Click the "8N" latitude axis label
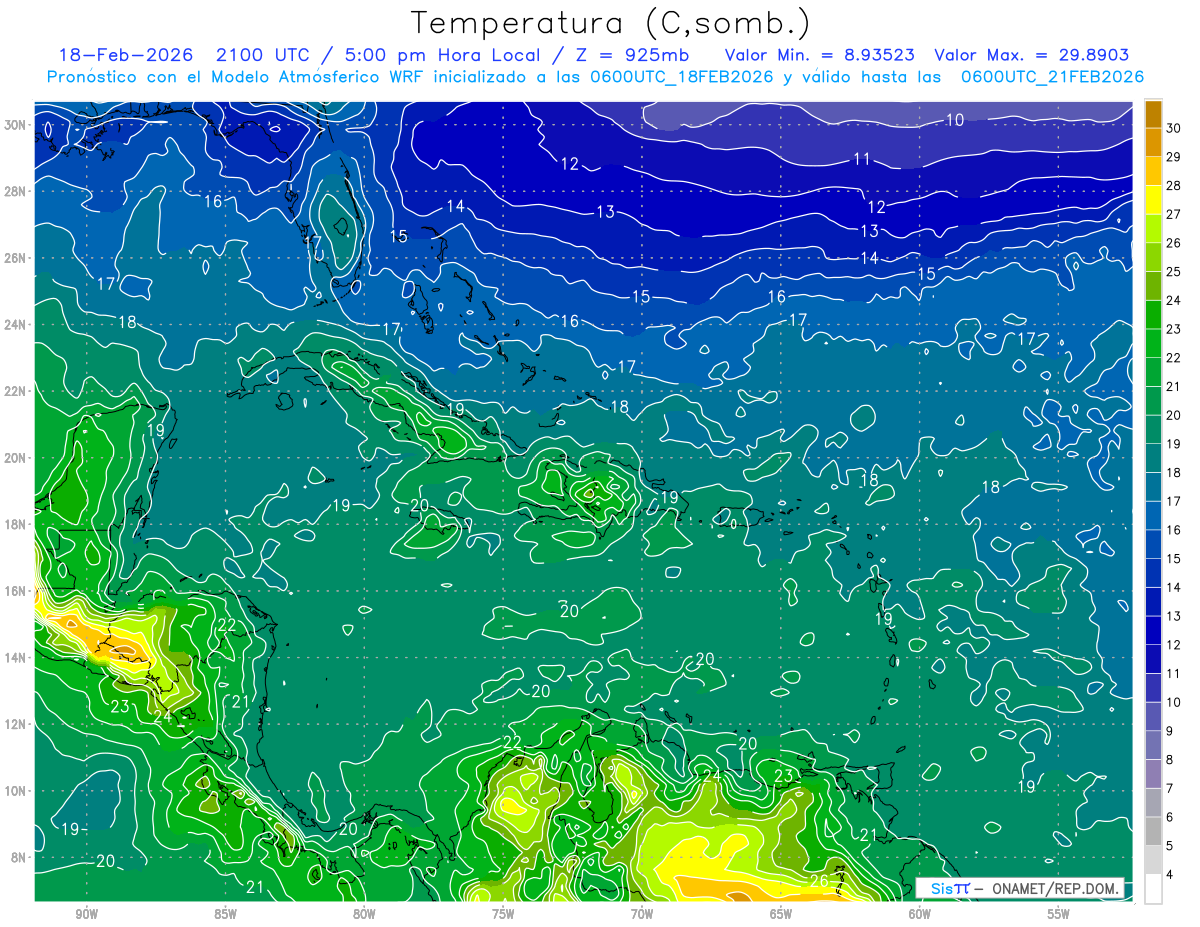1200x927 pixels. click(x=18, y=858)
